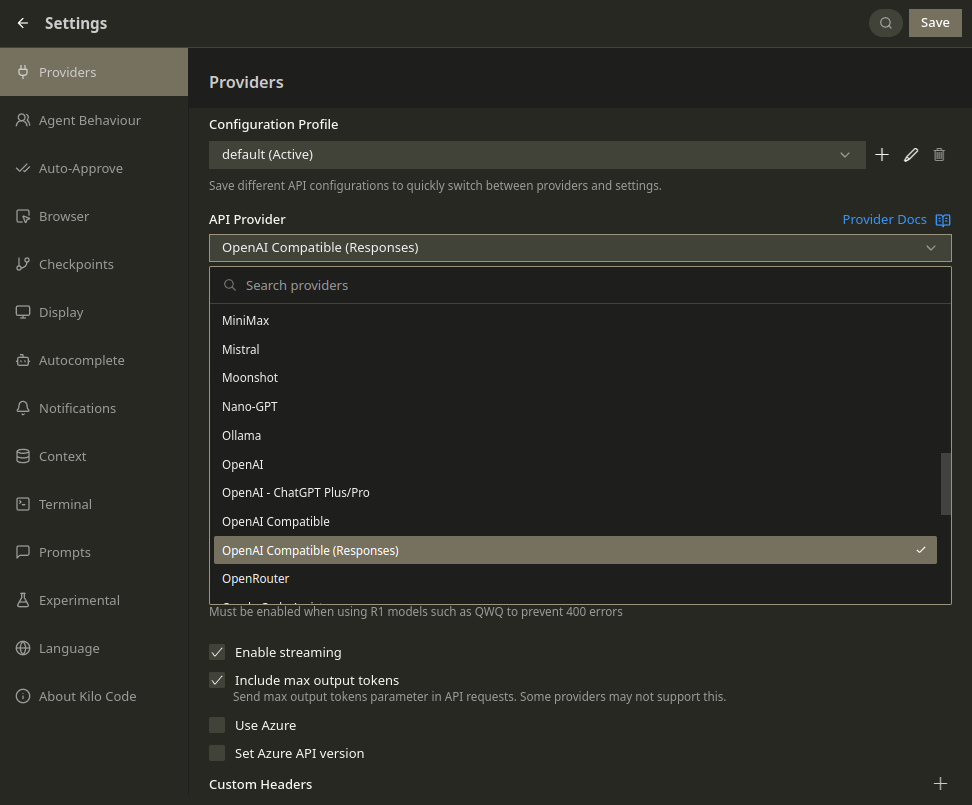Rename profile with the pencil icon
The height and width of the screenshot is (805, 972).
[x=911, y=154]
